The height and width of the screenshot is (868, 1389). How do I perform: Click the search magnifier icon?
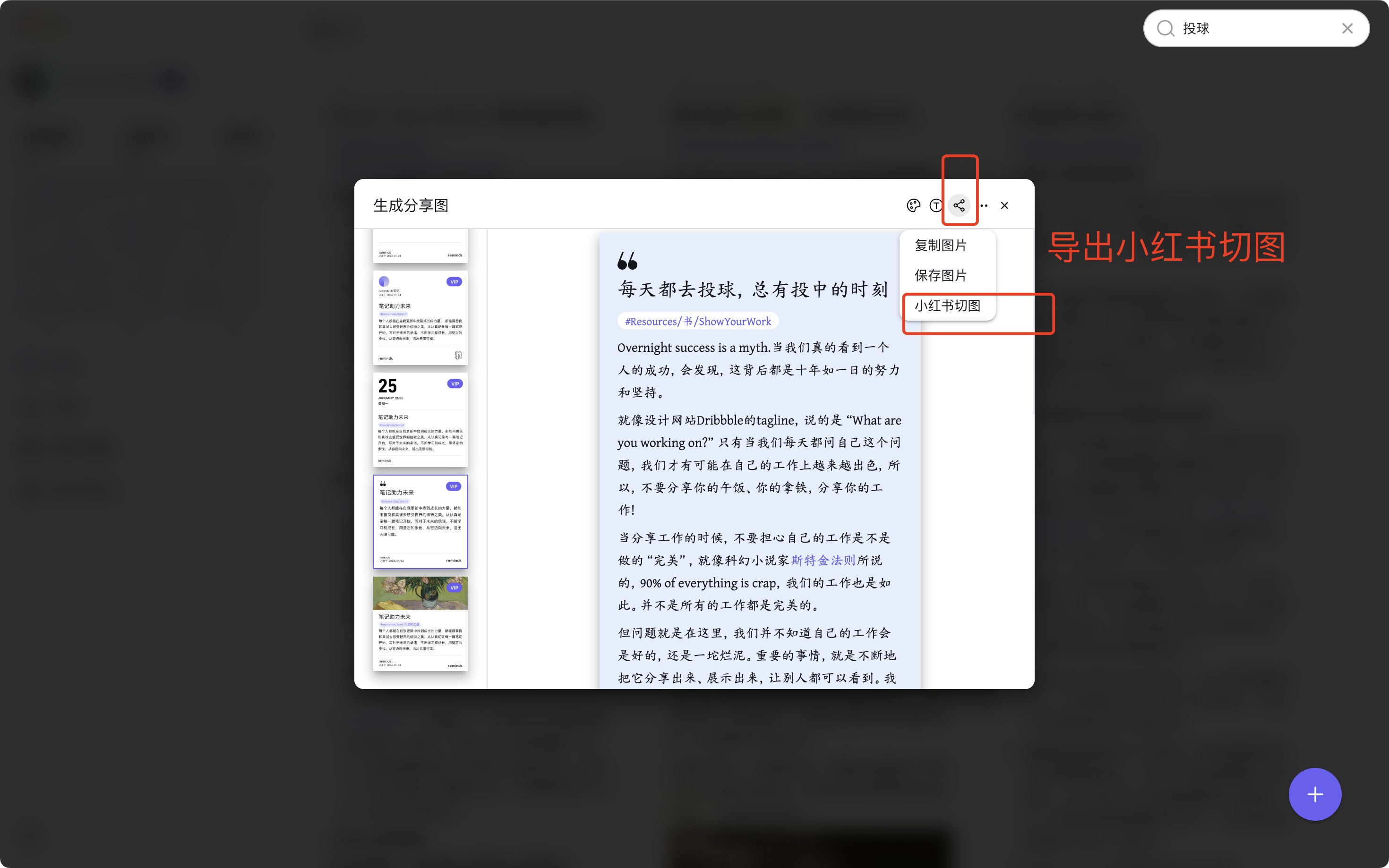coord(1165,28)
